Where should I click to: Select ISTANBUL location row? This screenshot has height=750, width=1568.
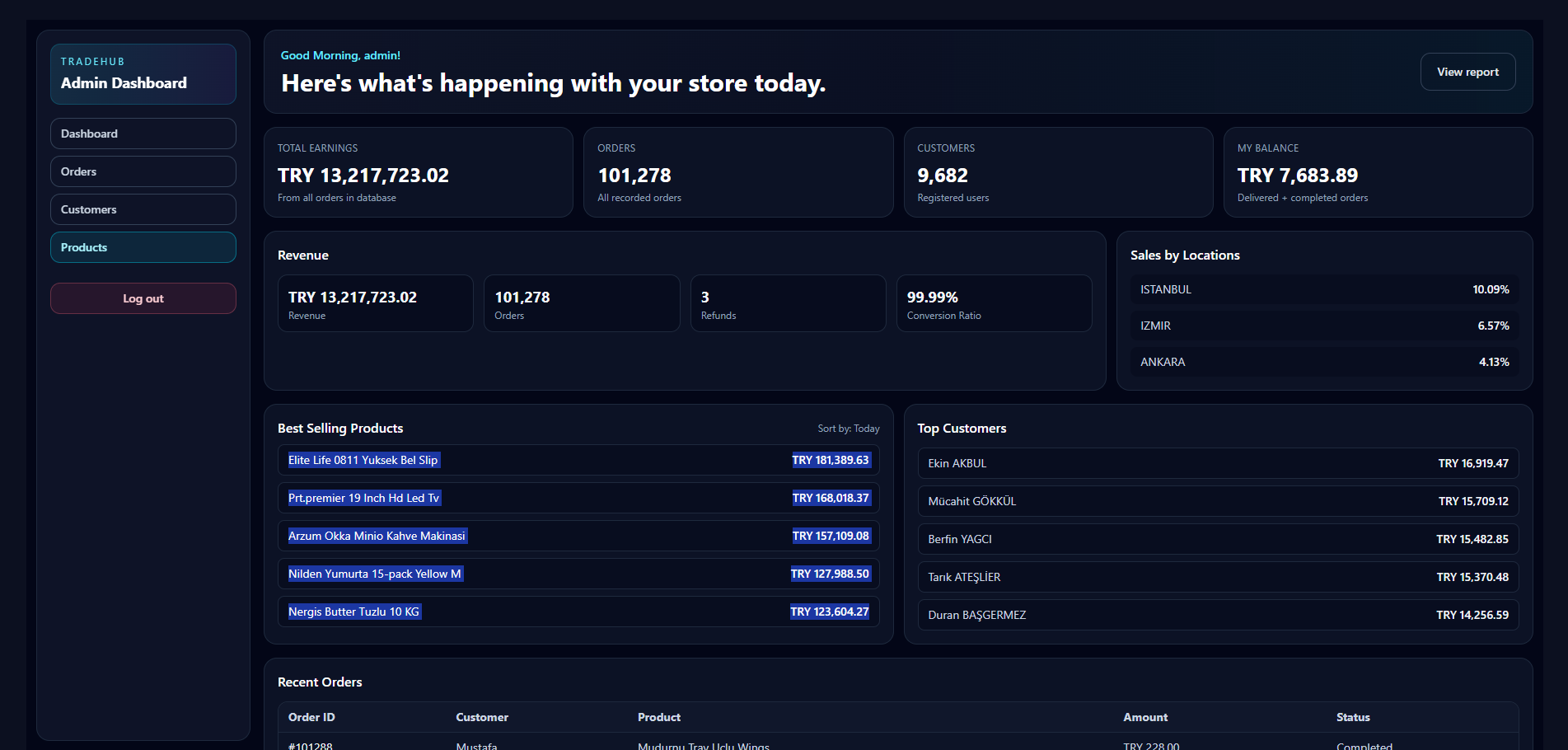1325,289
